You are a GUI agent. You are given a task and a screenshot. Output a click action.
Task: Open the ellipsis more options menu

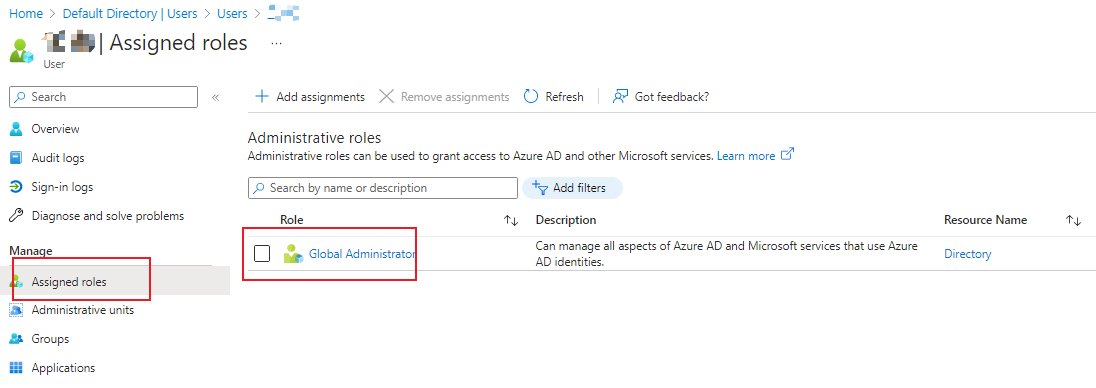(276, 43)
